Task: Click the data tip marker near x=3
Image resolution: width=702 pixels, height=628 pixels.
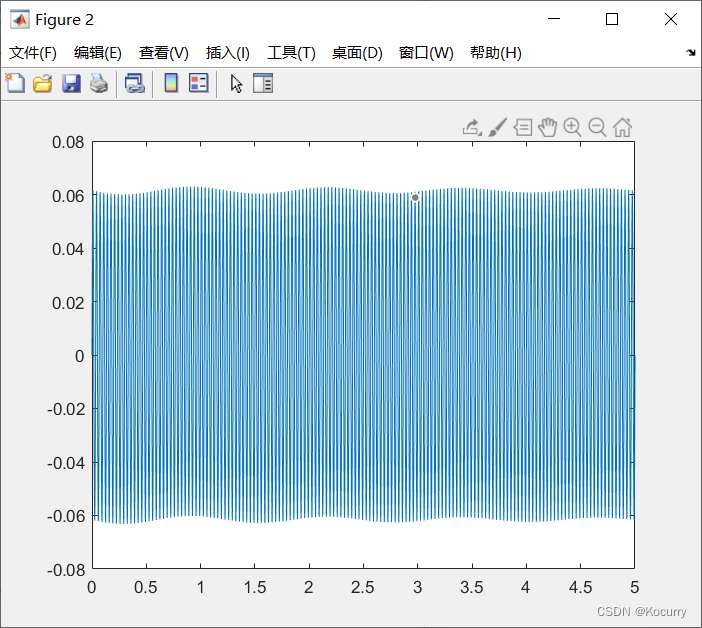Action: click(415, 197)
